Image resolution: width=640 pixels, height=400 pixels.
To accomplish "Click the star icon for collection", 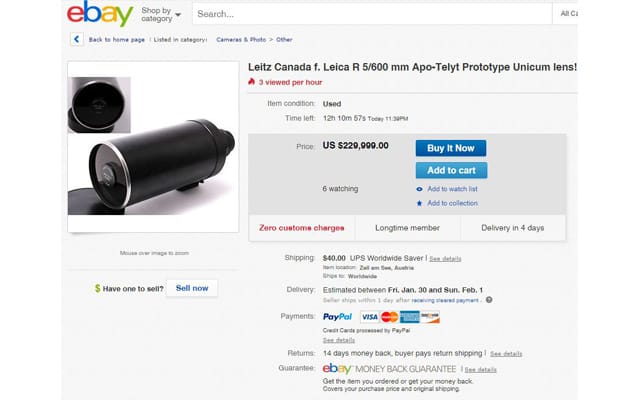I will click(420, 203).
